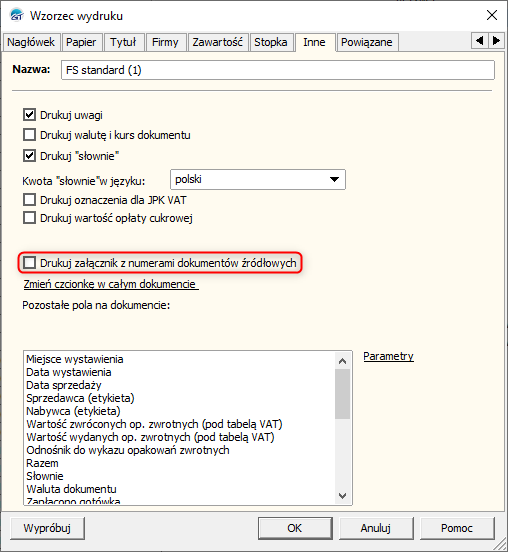Image resolution: width=508 pixels, height=552 pixels.
Task: Click the Wypróbuj button
Action: (47, 528)
